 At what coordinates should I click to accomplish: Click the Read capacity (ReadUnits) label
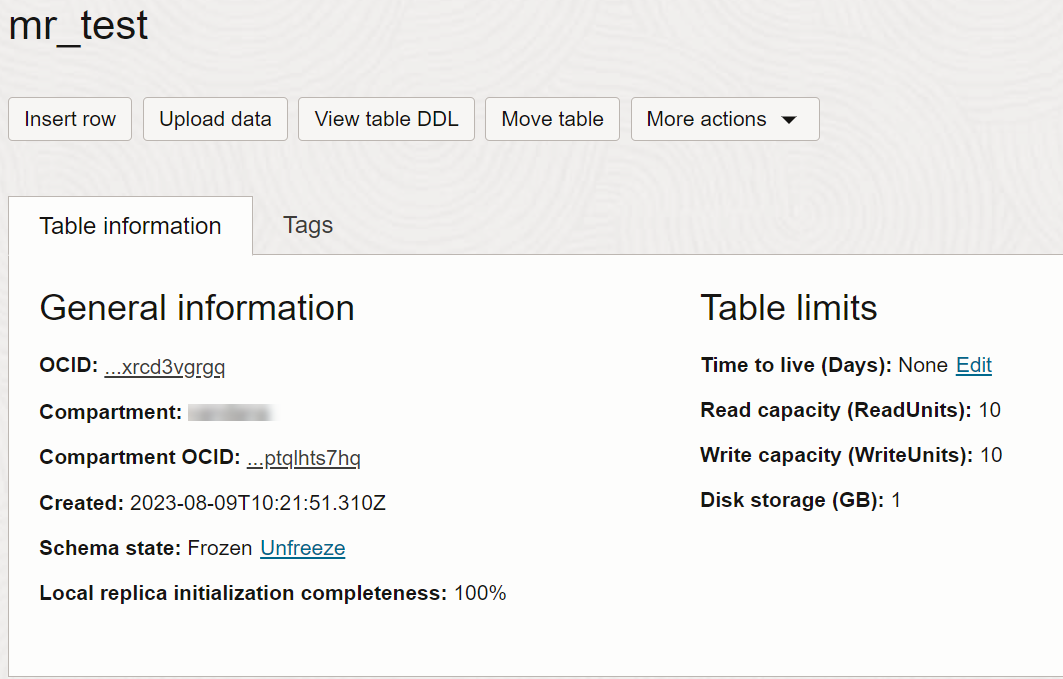[836, 410]
